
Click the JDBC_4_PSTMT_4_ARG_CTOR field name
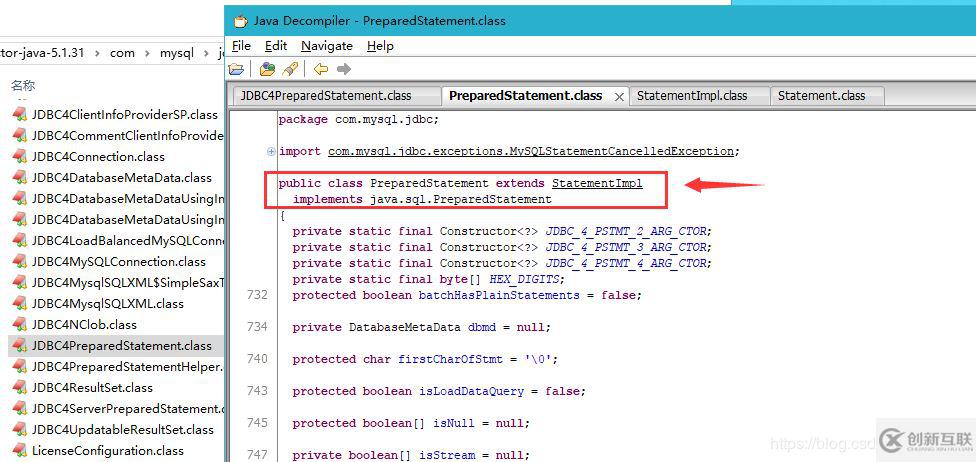[626, 263]
